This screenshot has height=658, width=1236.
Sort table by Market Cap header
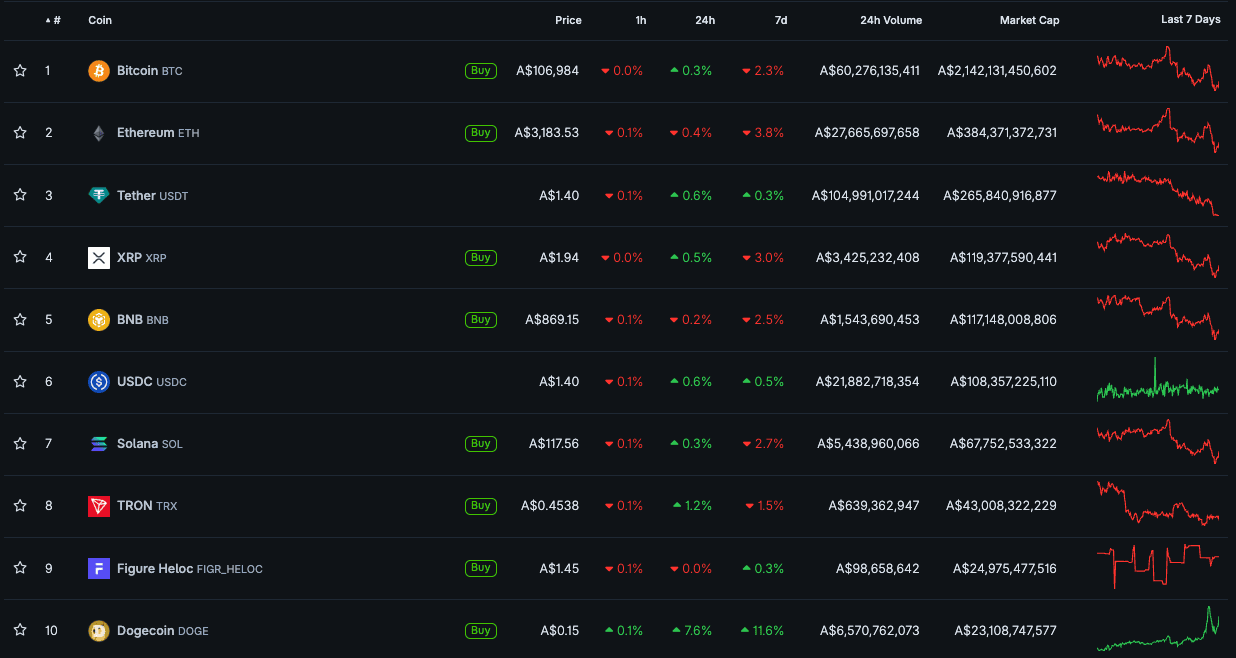(x=1029, y=20)
